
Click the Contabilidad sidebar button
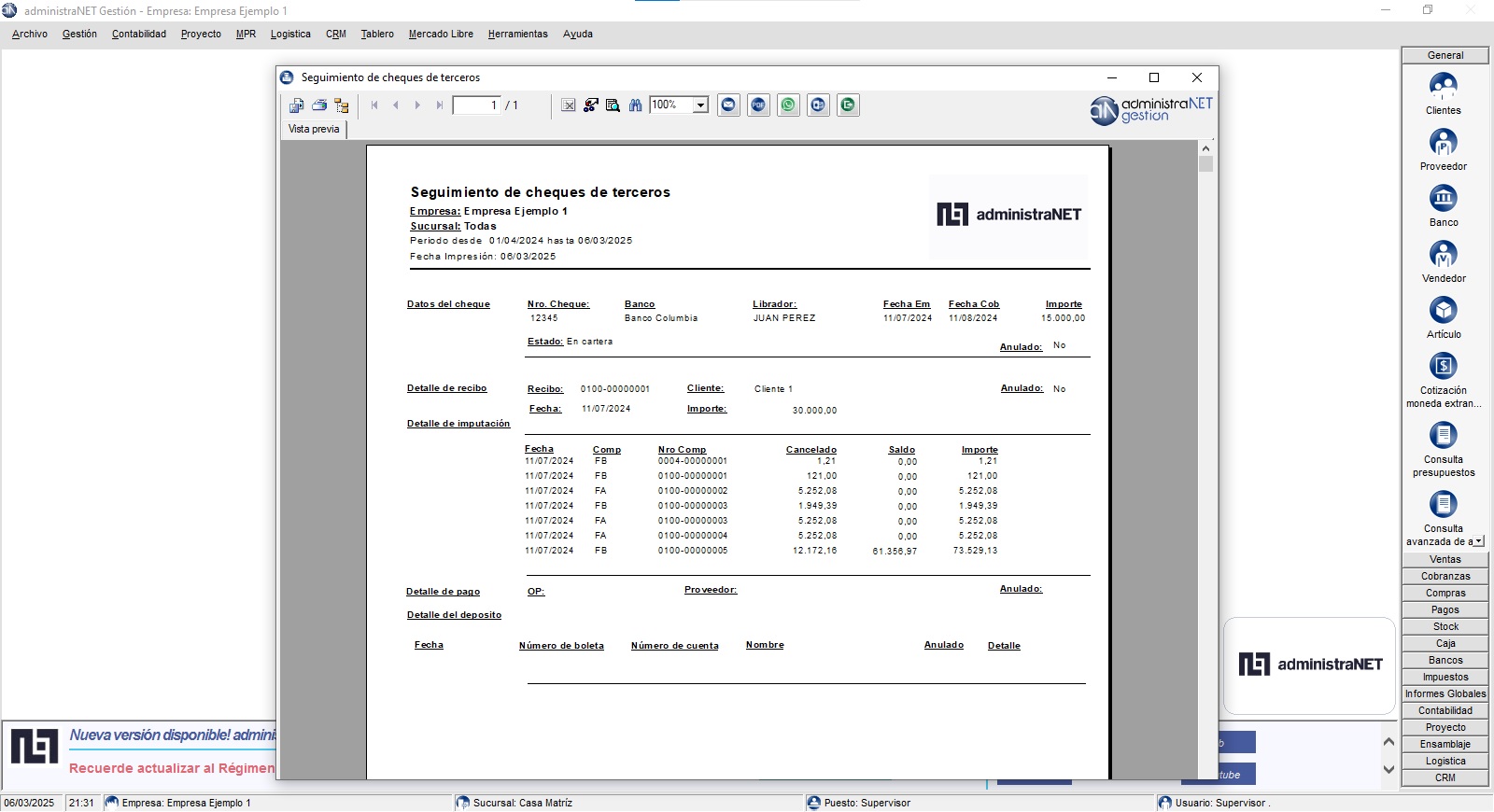click(1445, 711)
